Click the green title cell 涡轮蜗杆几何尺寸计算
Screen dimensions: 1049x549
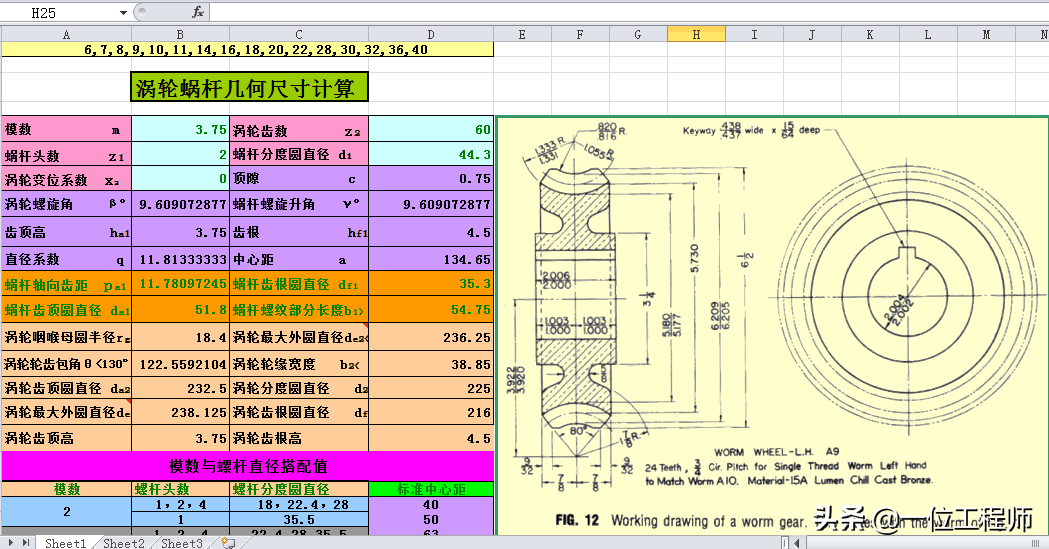click(x=249, y=87)
